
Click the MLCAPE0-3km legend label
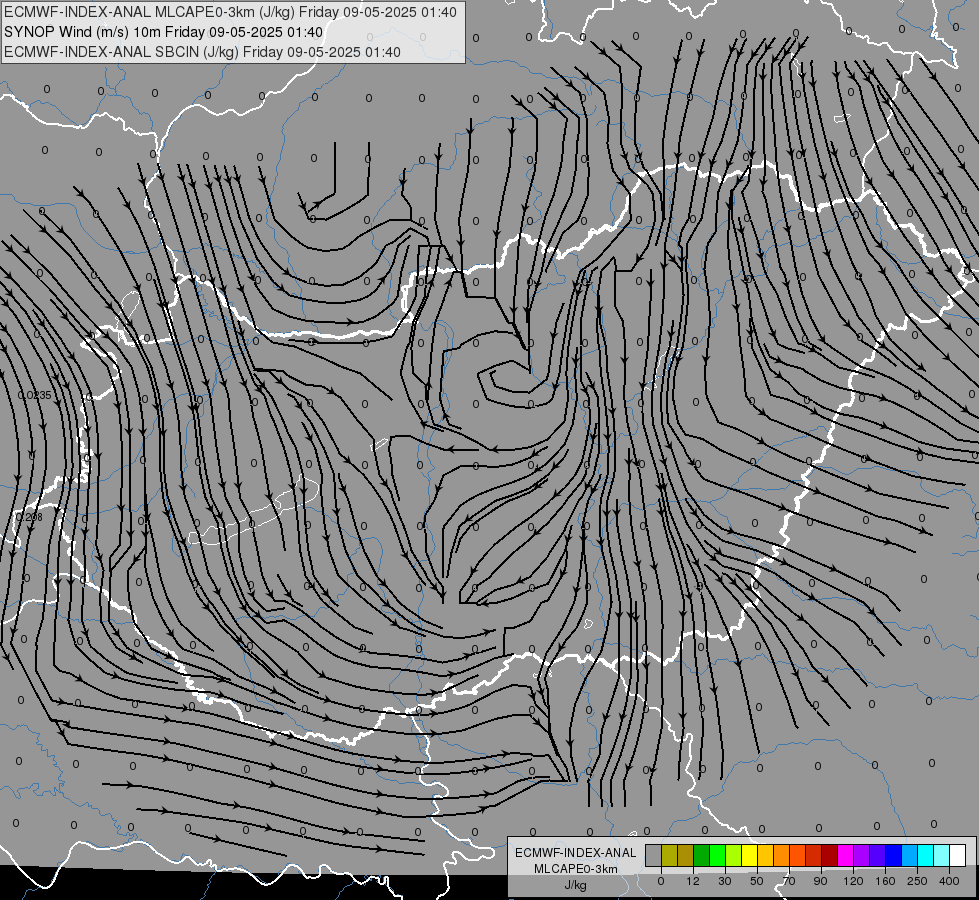pyautogui.click(x=576, y=869)
